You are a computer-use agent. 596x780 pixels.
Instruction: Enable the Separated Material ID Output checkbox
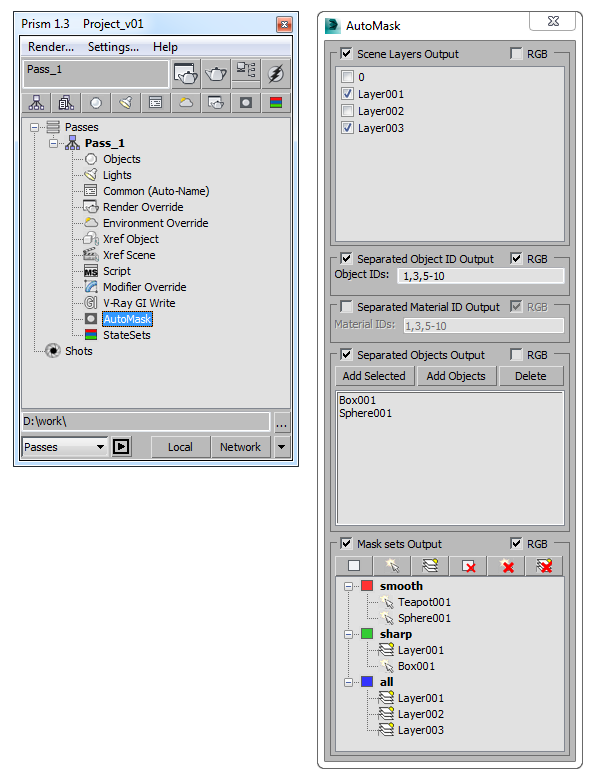(346, 306)
